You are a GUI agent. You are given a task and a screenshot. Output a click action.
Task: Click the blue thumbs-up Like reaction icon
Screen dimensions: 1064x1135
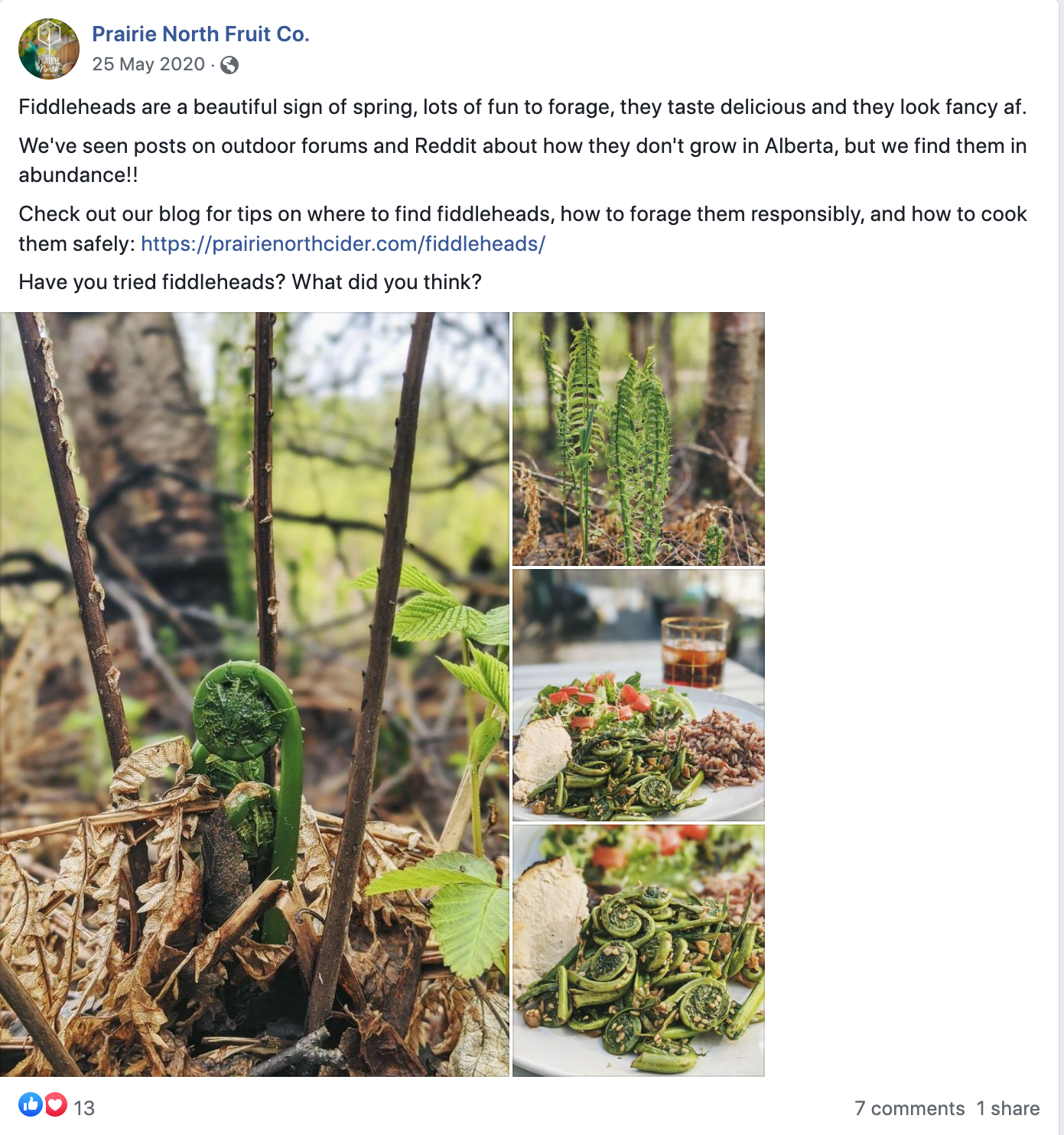point(31,1104)
